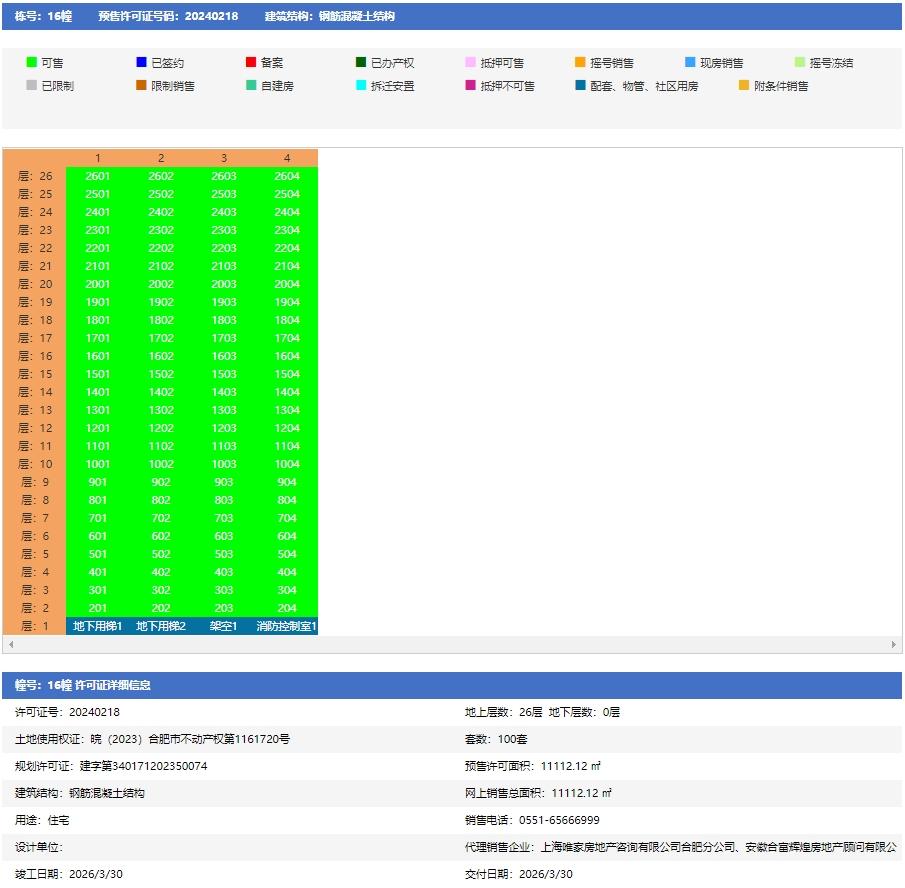Click the pink 抵押可售 legend swatch
Screen dimensions: 905x888
click(x=471, y=62)
